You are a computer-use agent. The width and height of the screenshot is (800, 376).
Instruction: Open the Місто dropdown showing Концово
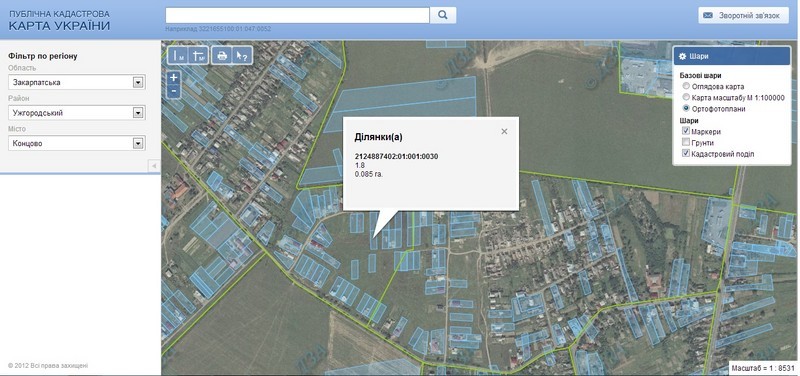(77, 143)
